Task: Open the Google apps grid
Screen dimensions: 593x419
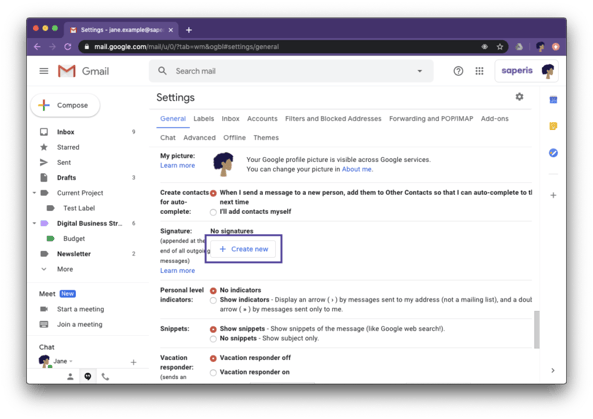Action: tap(479, 71)
